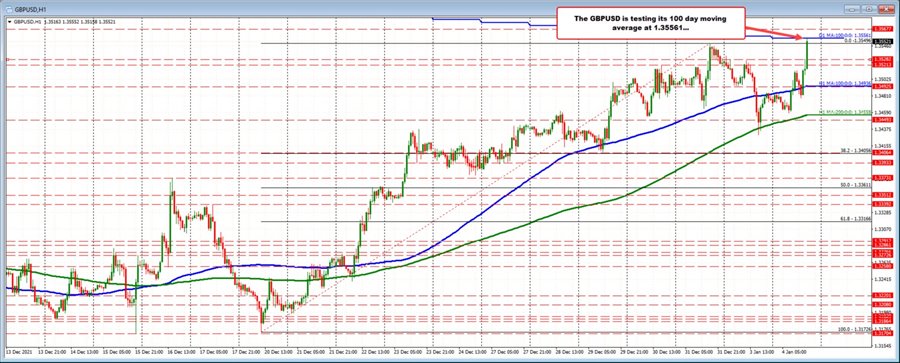The height and width of the screenshot is (363, 900).
Task: Click the 1.35025 value on the price scale
Action: pos(882,79)
